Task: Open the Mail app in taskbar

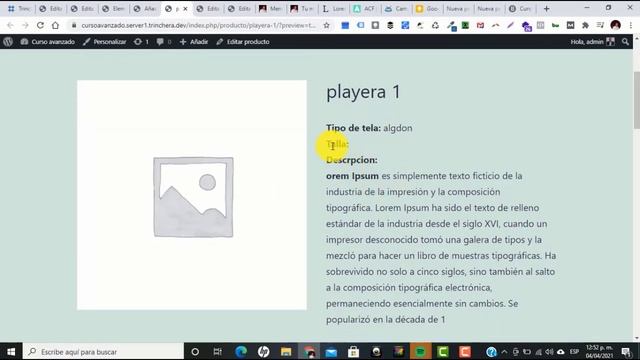Action: 331,351
